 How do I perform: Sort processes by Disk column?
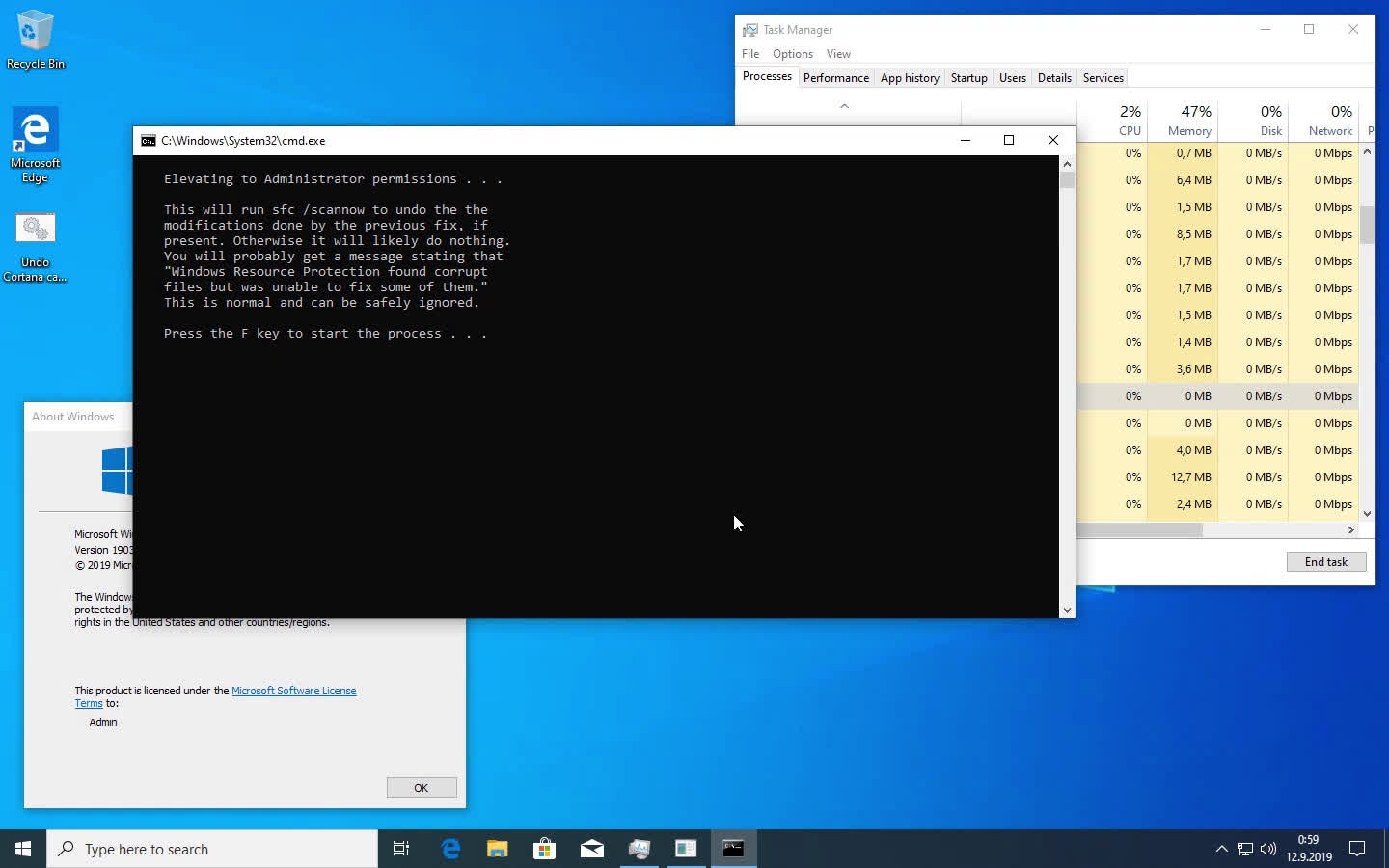[x=1252, y=120]
